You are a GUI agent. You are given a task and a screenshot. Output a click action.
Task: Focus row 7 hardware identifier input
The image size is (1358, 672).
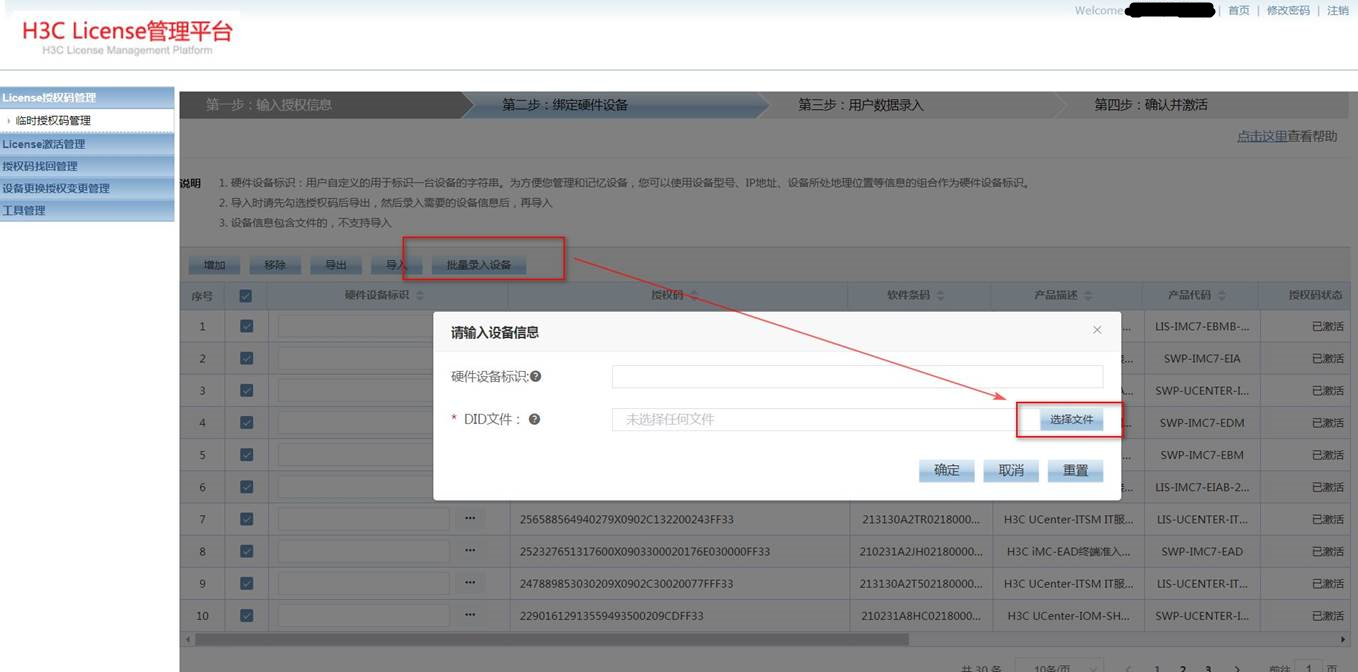[364, 519]
